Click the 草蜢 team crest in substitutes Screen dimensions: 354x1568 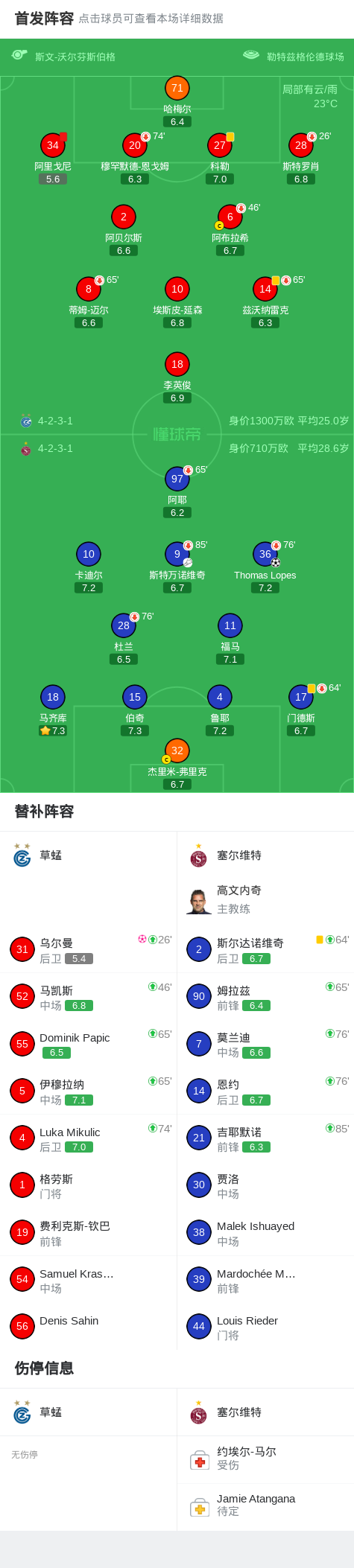[x=22, y=855]
